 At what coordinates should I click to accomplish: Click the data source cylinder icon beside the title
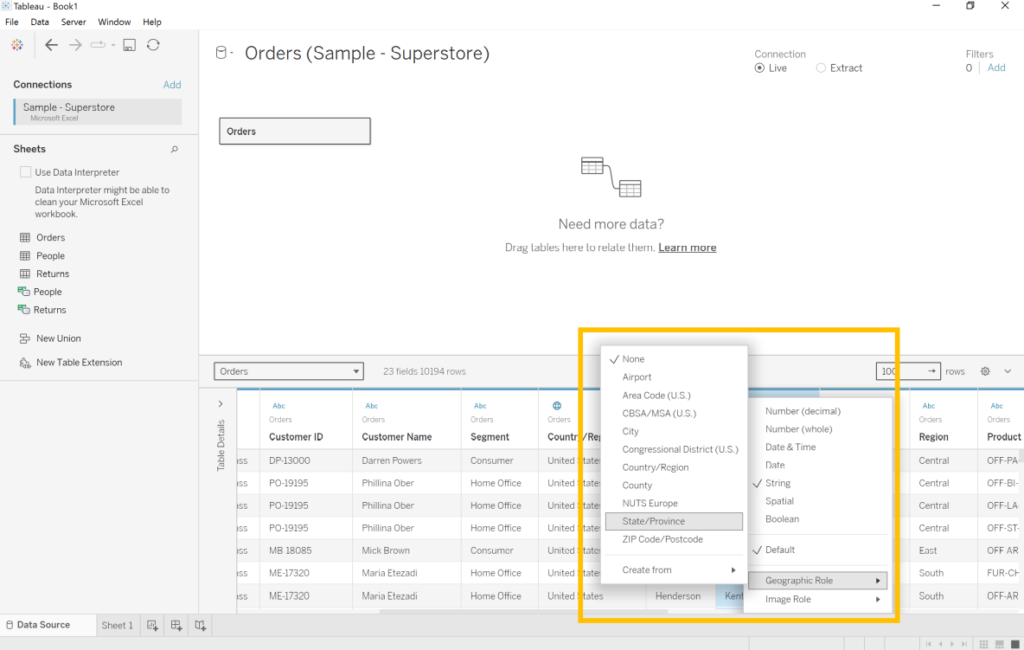221,53
